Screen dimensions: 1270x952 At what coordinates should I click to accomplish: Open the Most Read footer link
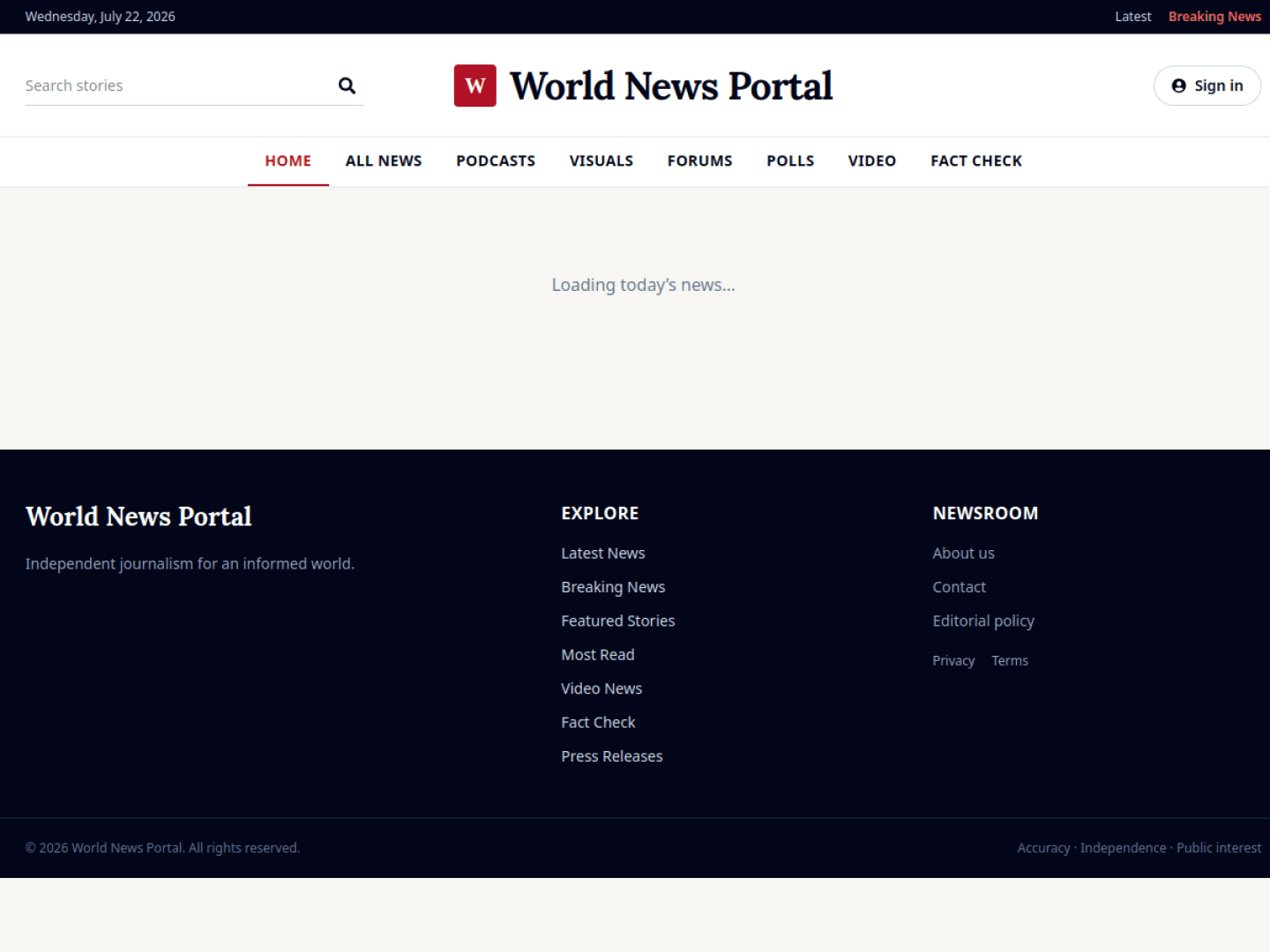(x=598, y=655)
